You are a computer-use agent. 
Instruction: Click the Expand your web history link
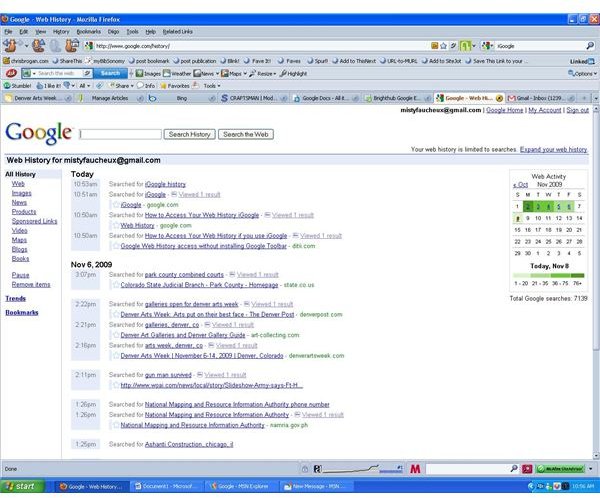coord(553,149)
